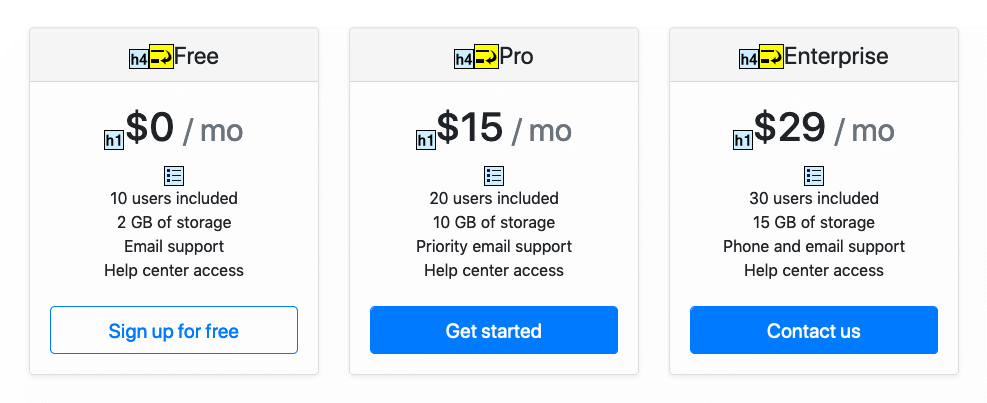Image resolution: width=987 pixels, height=403 pixels.
Task: Click the h1 badge beside $29 price
Action: point(743,140)
